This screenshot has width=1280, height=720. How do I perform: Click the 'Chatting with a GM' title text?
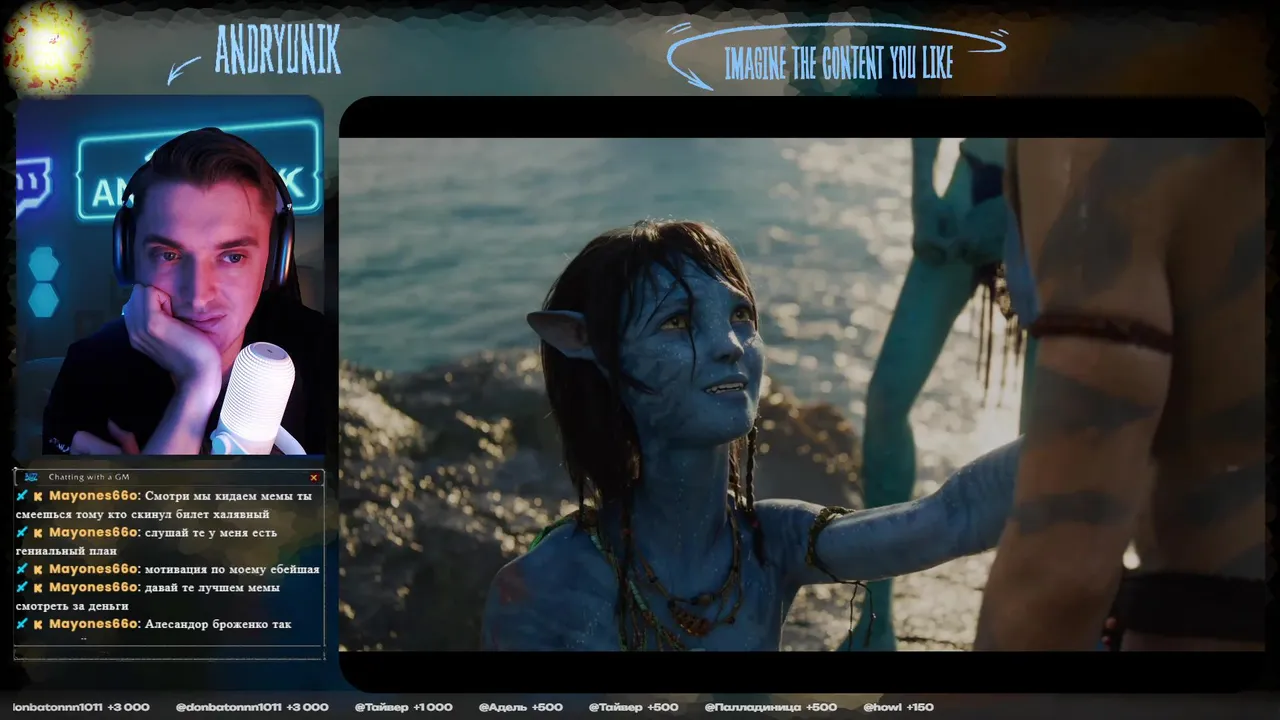89,477
